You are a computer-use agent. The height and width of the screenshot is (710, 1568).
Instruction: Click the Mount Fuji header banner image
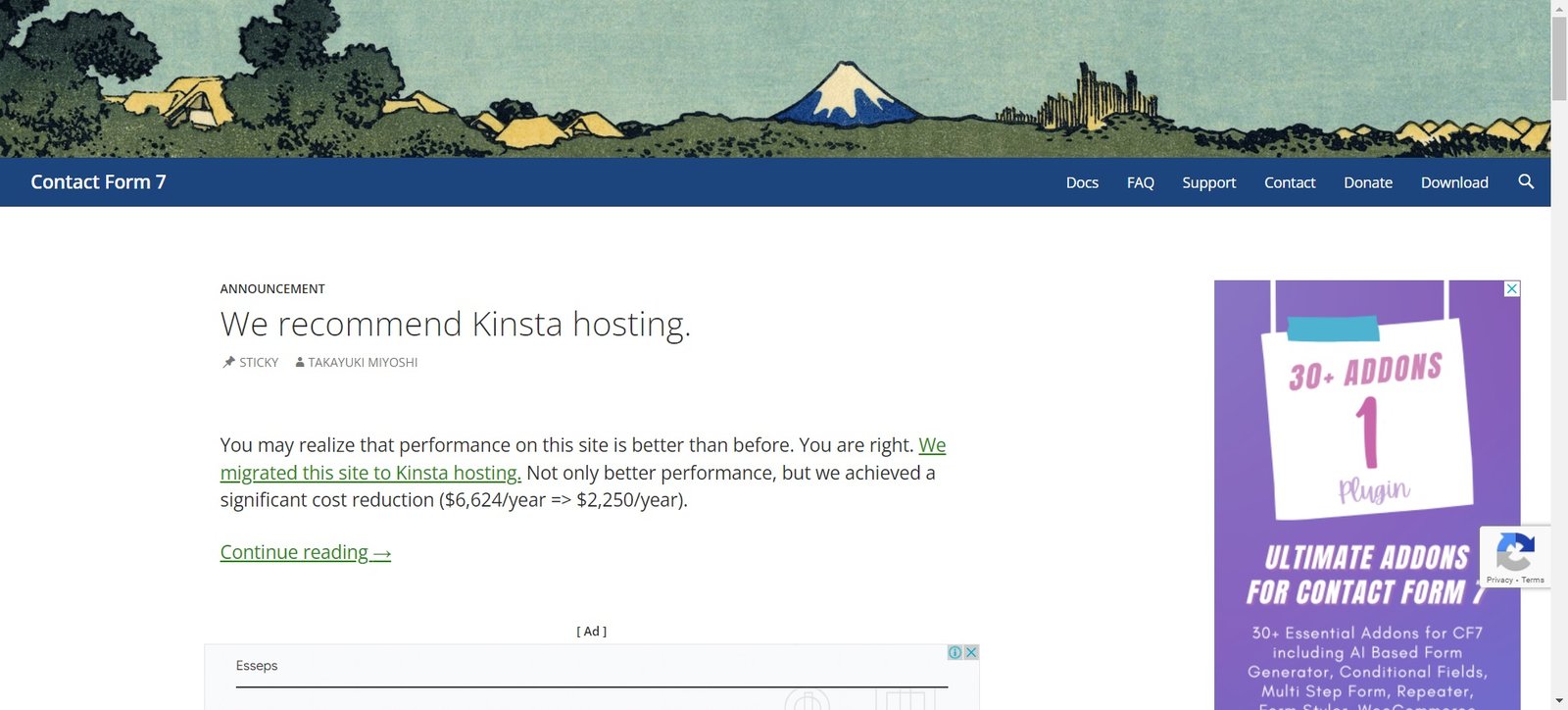point(775,78)
